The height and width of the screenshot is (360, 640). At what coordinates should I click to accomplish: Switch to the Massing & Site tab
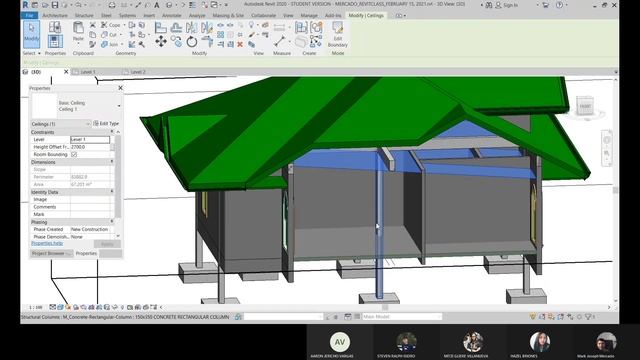pyautogui.click(x=228, y=16)
